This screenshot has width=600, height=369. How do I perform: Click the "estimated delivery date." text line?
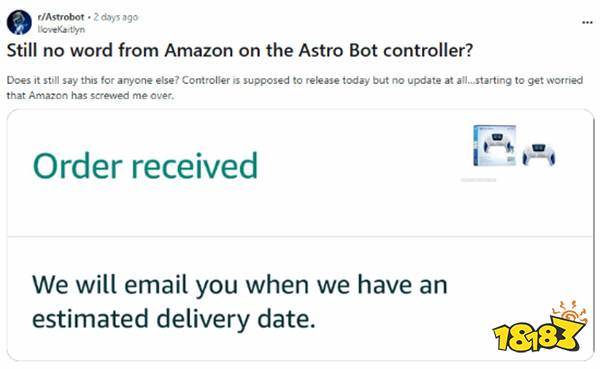coord(174,319)
